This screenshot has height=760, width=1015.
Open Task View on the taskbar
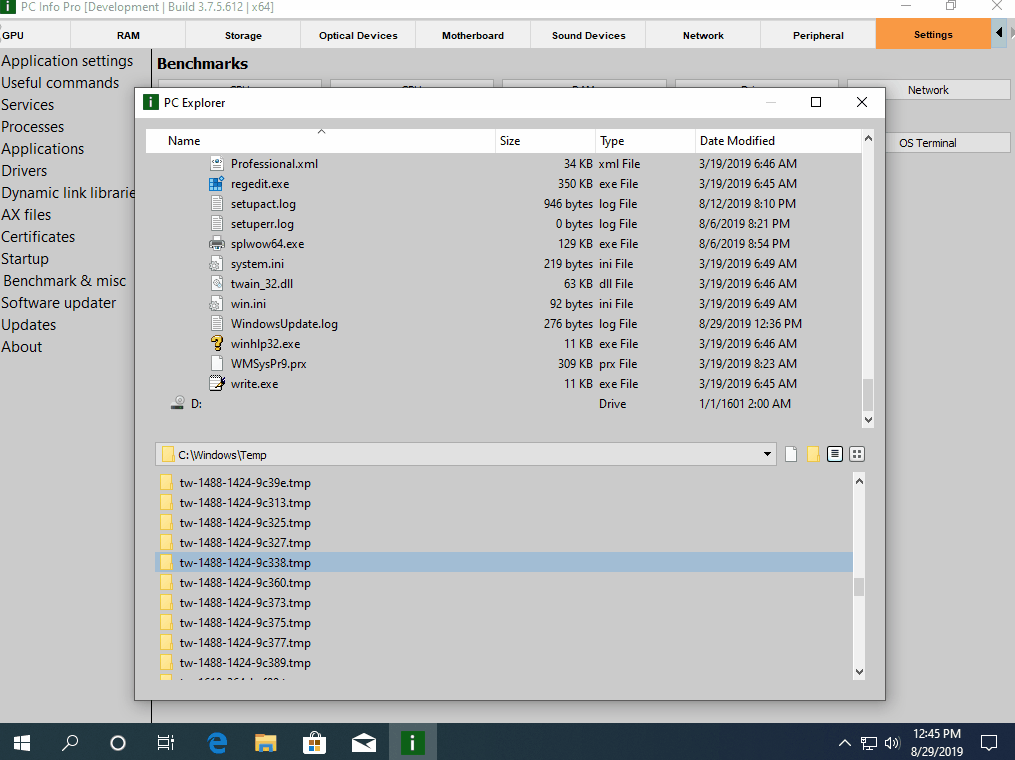(x=166, y=742)
